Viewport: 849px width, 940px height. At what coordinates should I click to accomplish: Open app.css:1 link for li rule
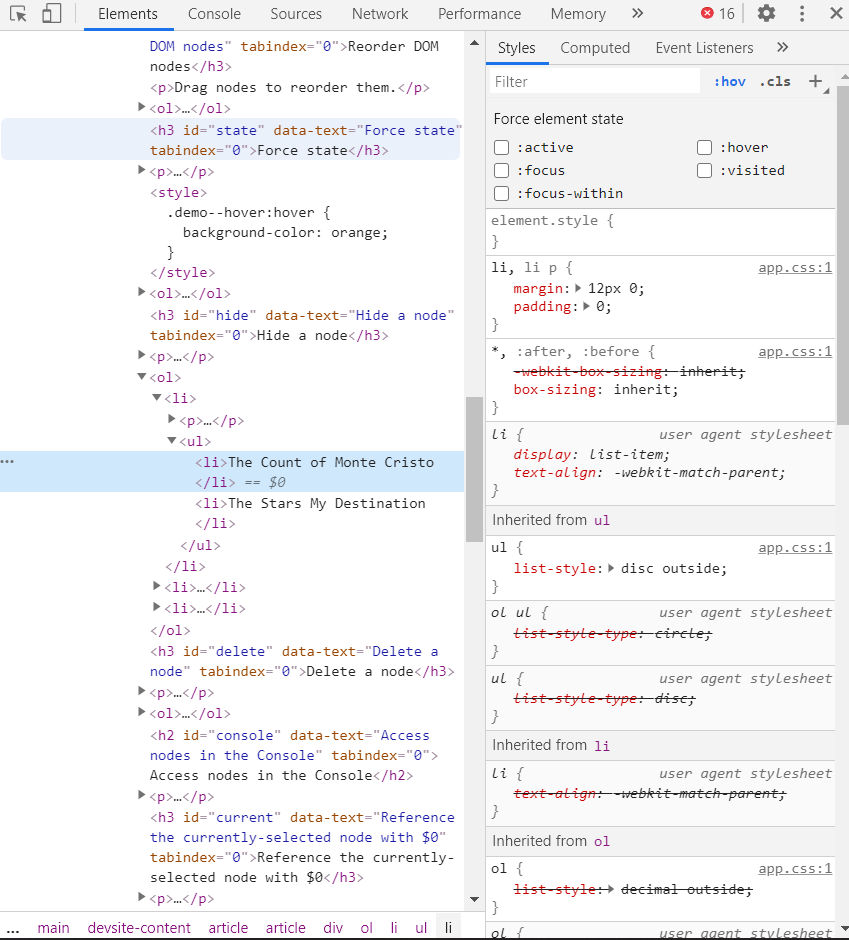coord(794,267)
